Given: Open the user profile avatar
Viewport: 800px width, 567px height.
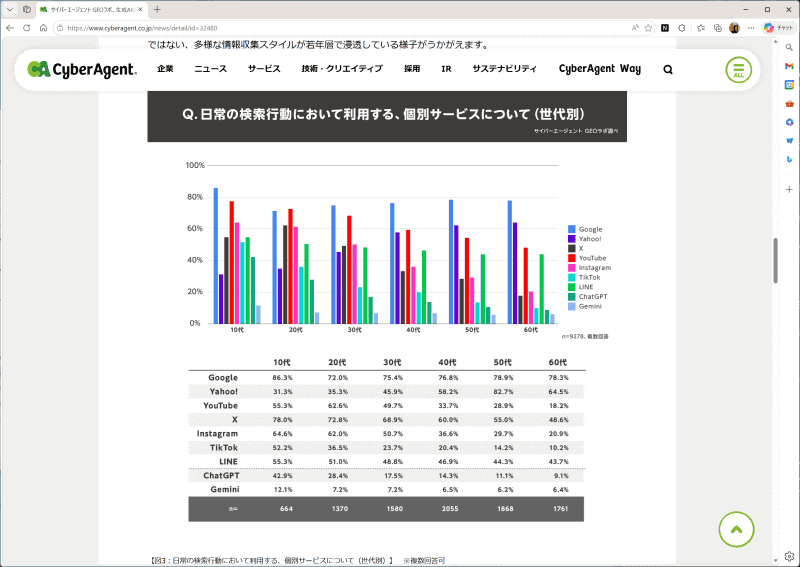Looking at the screenshot, I should 734,28.
